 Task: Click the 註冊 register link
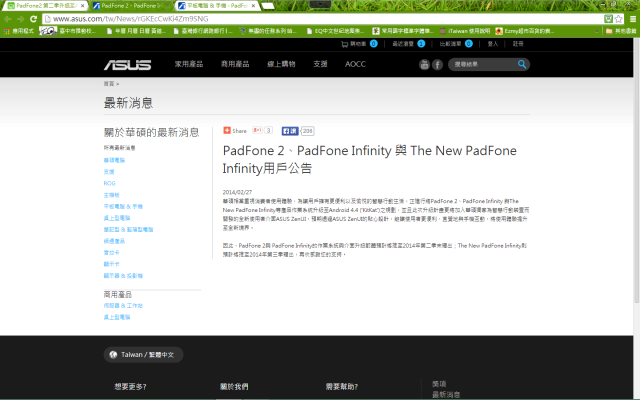(x=518, y=44)
